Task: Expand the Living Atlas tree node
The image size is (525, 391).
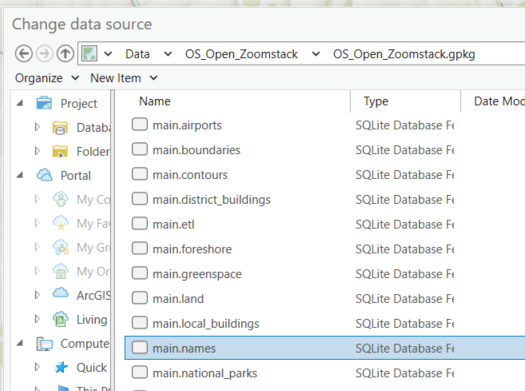Action: point(37,319)
